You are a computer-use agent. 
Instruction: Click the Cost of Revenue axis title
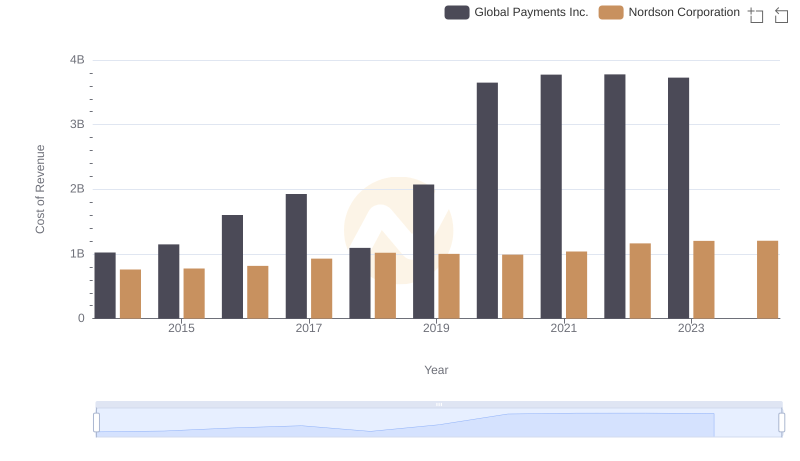40,189
